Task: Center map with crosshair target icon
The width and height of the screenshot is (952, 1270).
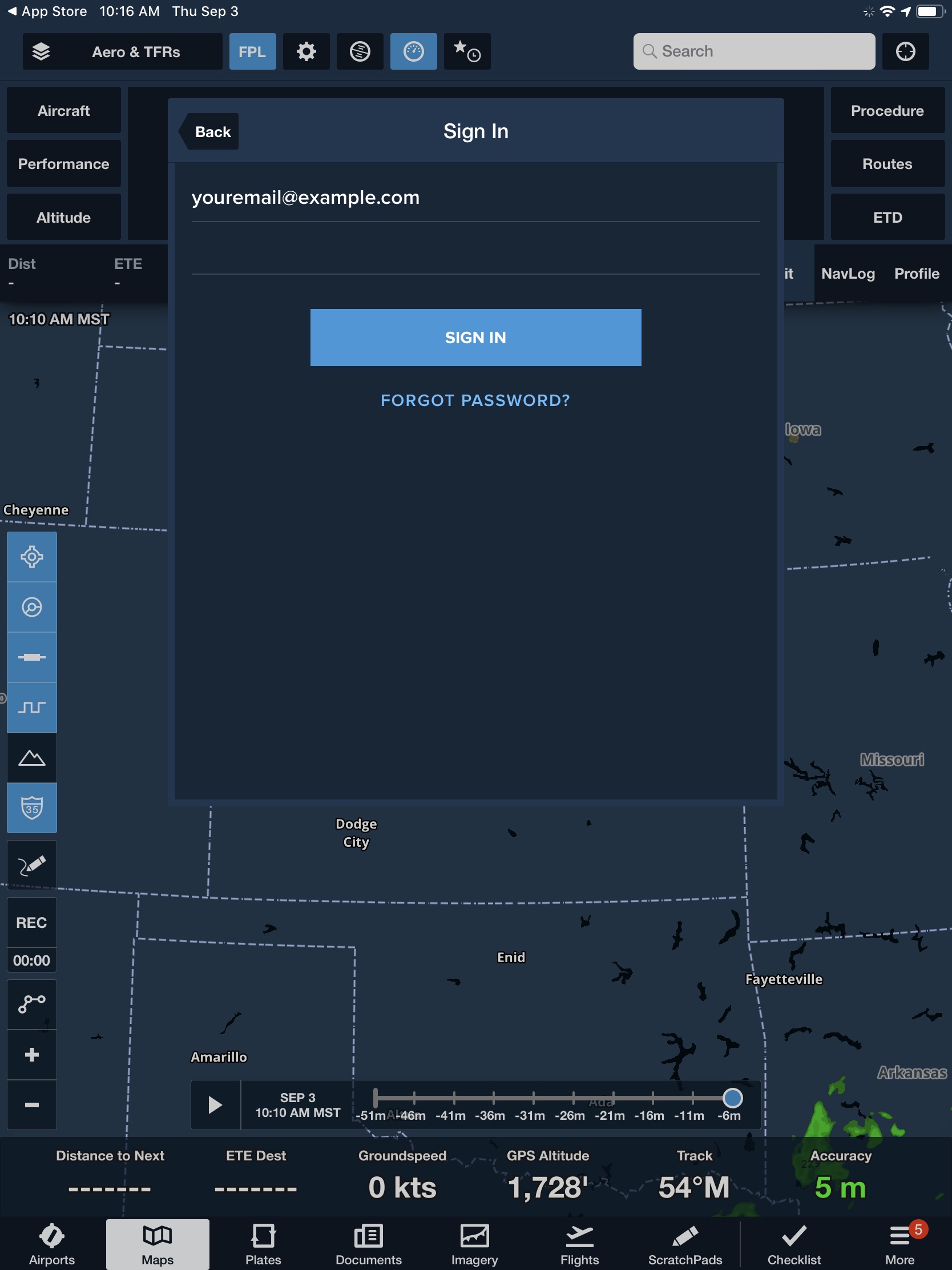Action: point(906,51)
